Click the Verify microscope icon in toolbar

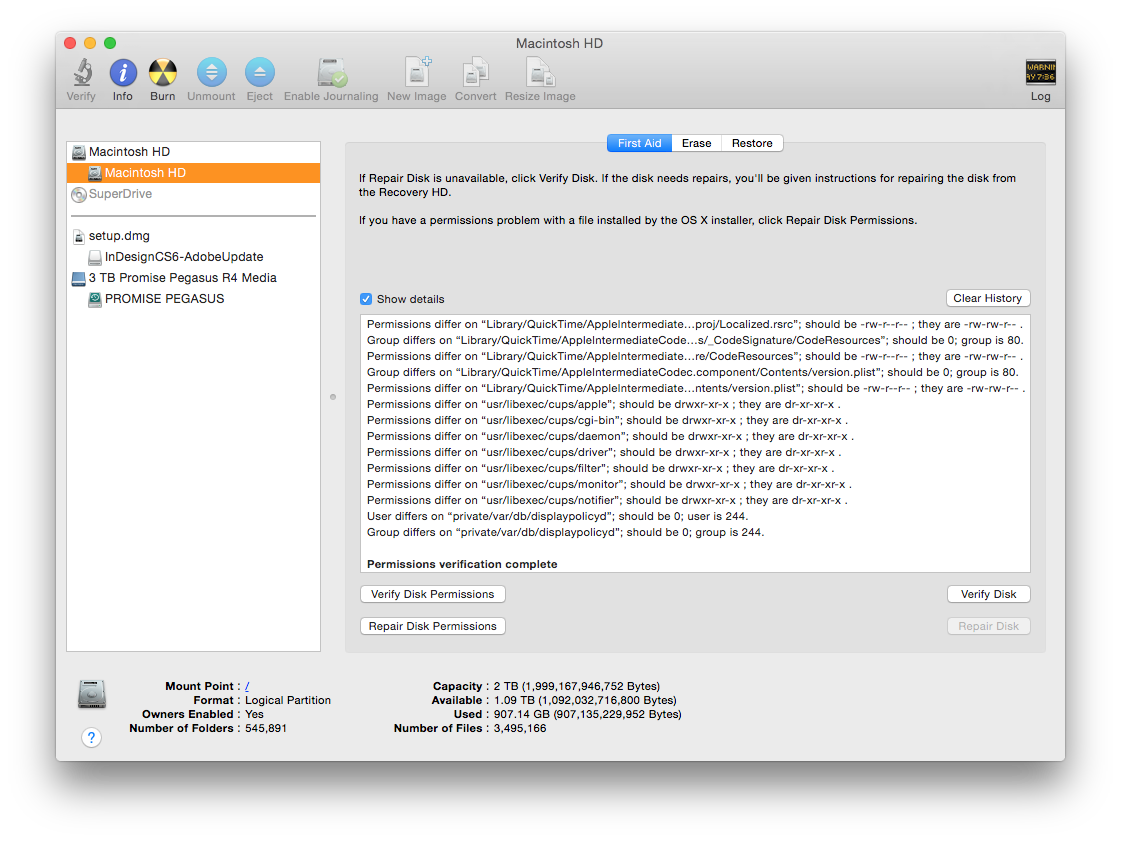(82, 73)
